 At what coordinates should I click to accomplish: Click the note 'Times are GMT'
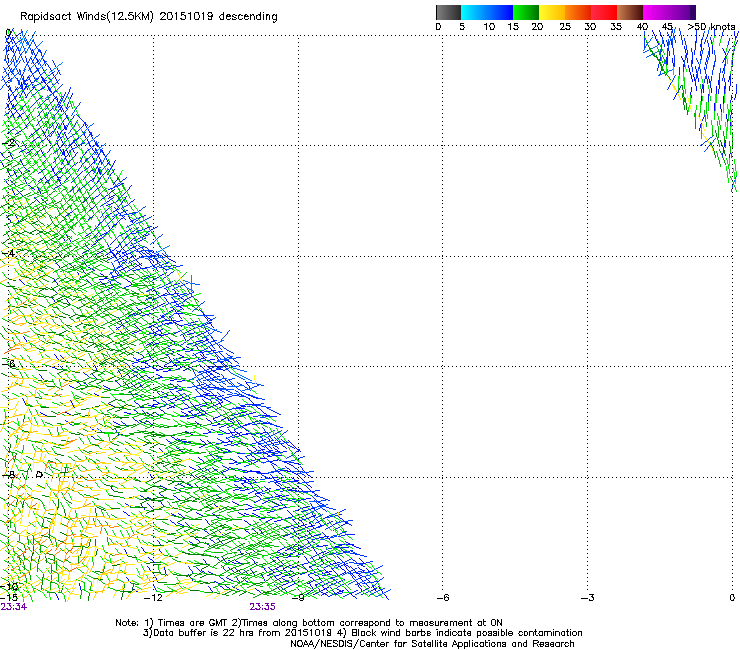(x=193, y=623)
